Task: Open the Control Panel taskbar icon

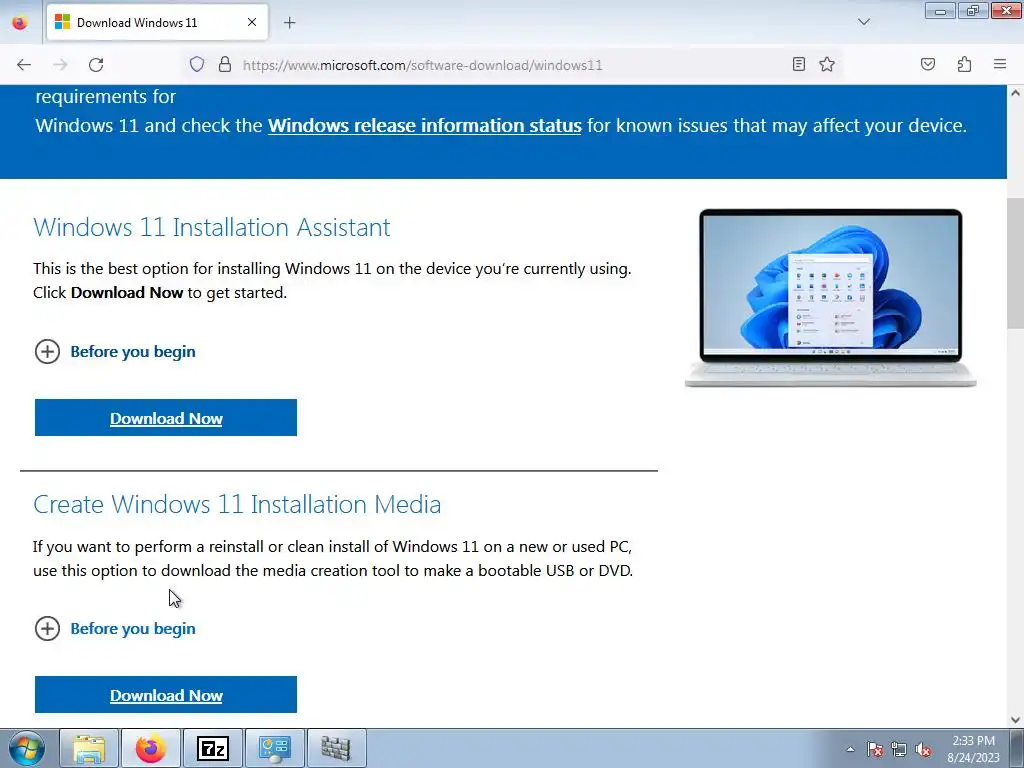Action: tap(275, 748)
